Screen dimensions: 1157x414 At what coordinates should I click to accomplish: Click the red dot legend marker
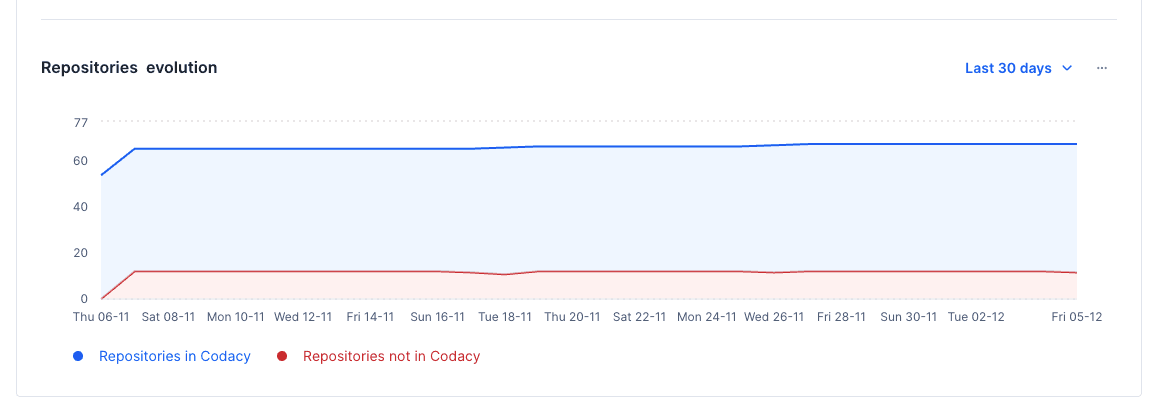(x=282, y=356)
